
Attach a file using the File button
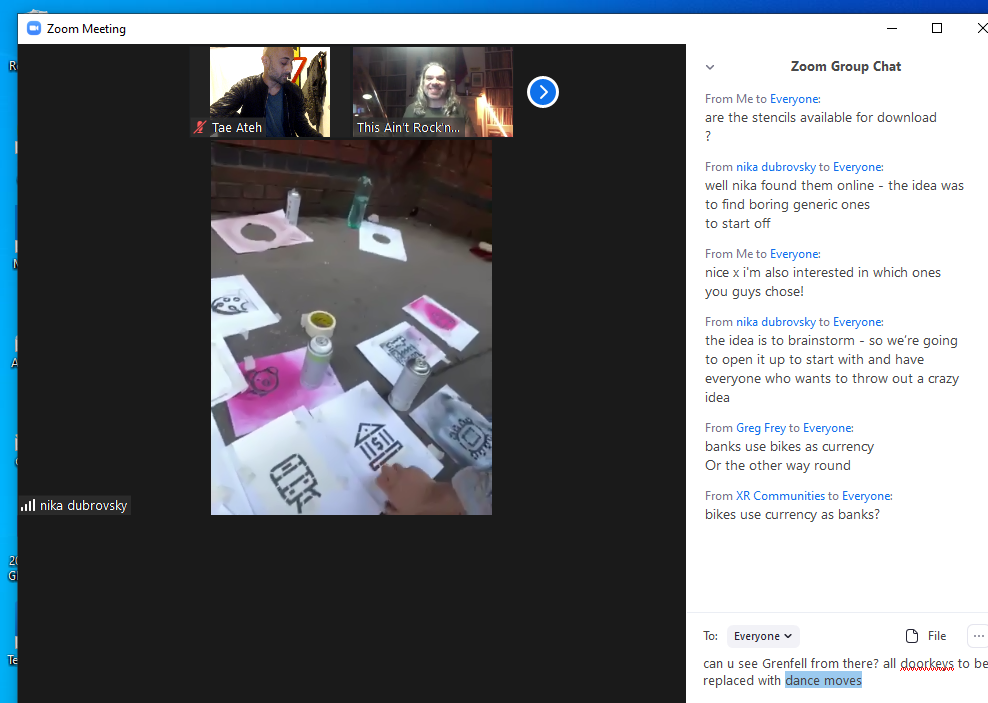click(x=925, y=636)
